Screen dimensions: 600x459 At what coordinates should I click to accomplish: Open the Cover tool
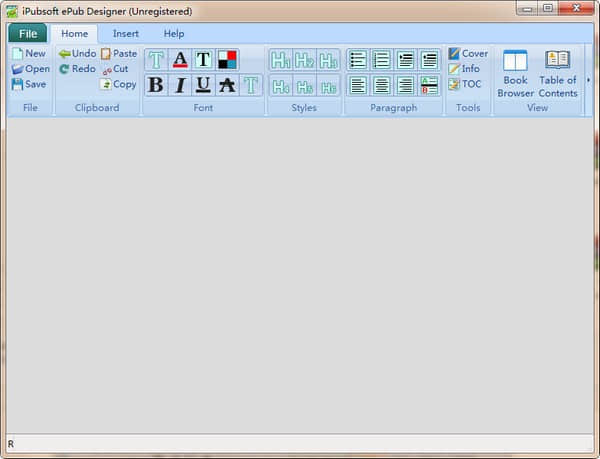coord(468,54)
